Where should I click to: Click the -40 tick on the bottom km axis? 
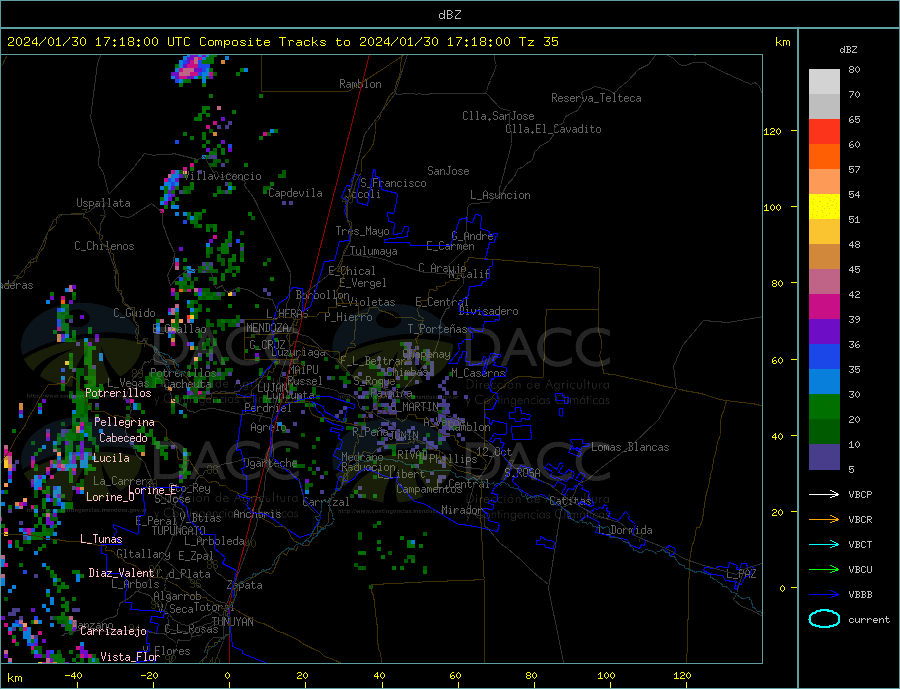(x=73, y=676)
